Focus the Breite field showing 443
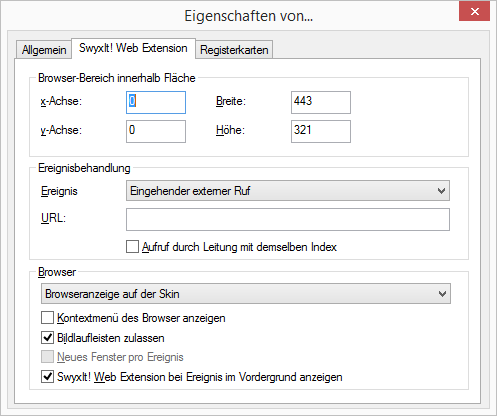This screenshot has width=497, height=416. click(321, 102)
